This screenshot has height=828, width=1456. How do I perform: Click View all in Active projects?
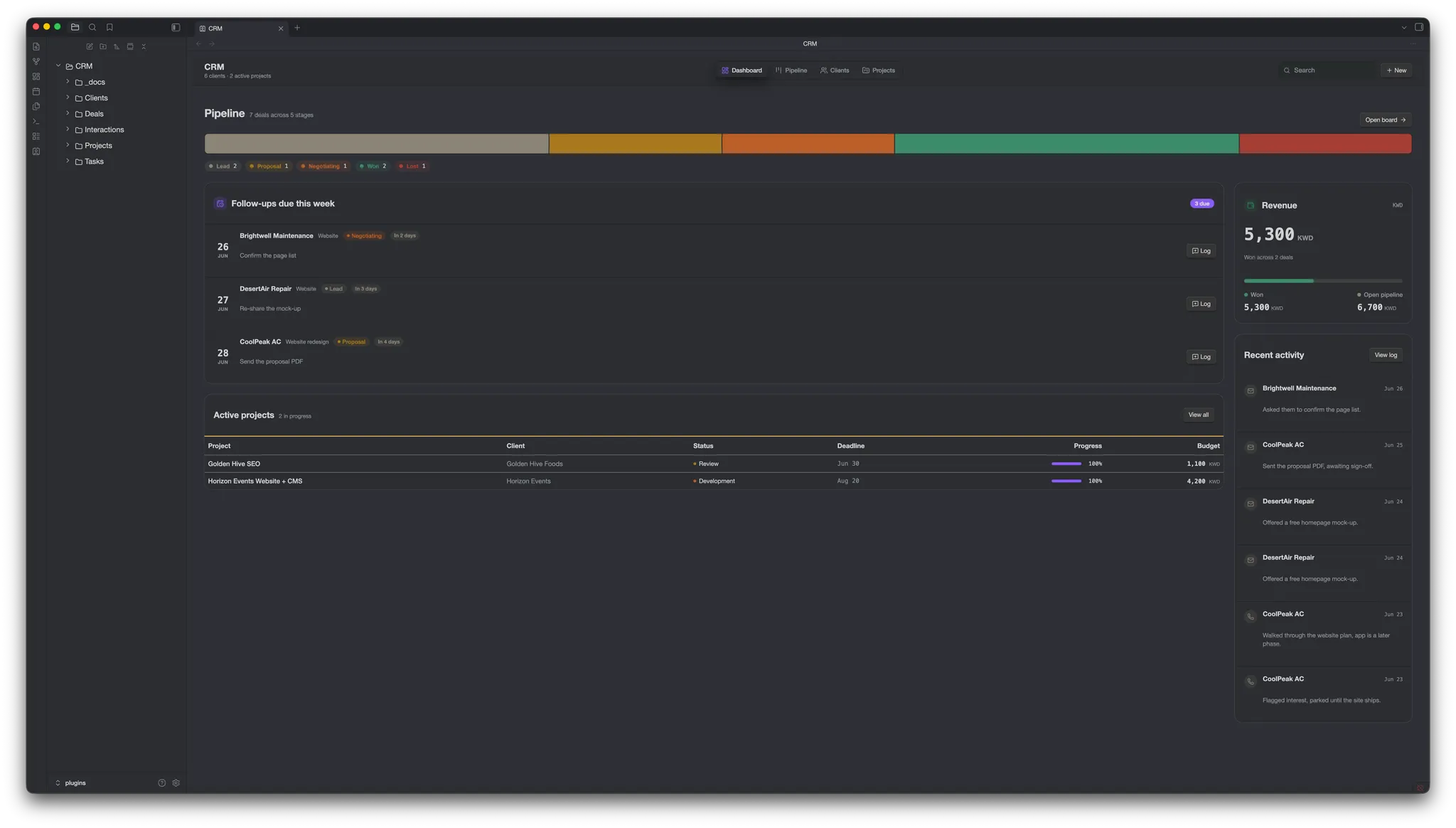[x=1198, y=415]
